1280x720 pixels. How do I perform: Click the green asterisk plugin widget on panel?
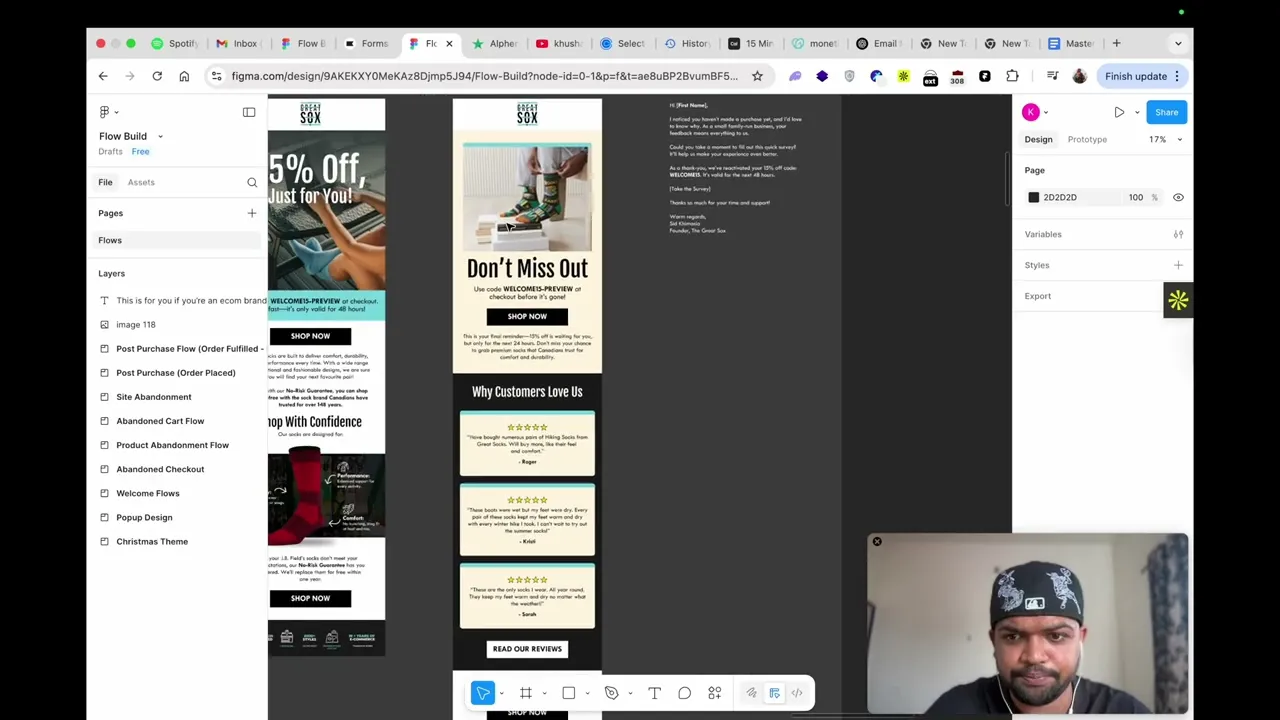click(x=1178, y=300)
